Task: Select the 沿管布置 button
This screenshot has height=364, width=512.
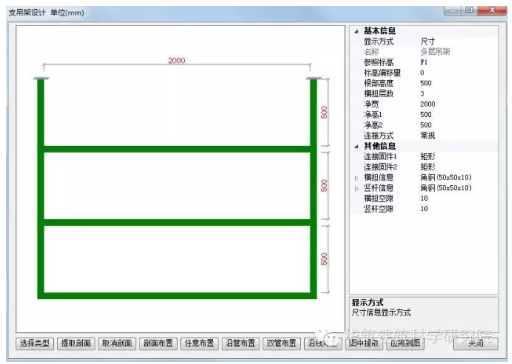Action: (240, 343)
